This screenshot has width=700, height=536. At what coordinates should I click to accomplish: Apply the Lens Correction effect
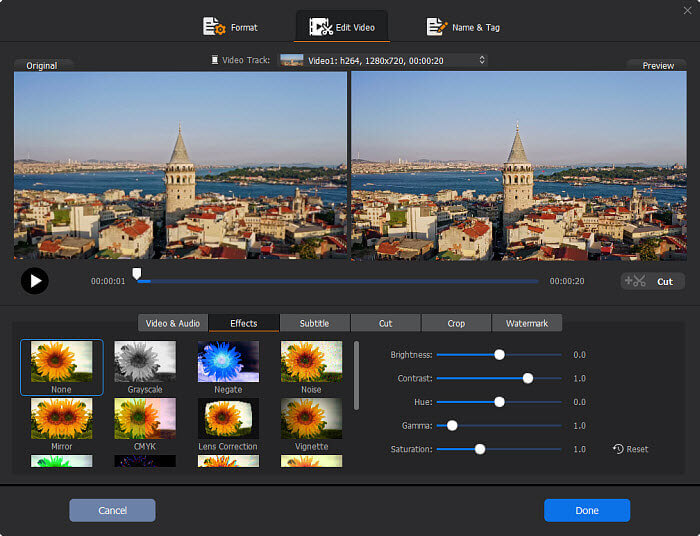228,424
